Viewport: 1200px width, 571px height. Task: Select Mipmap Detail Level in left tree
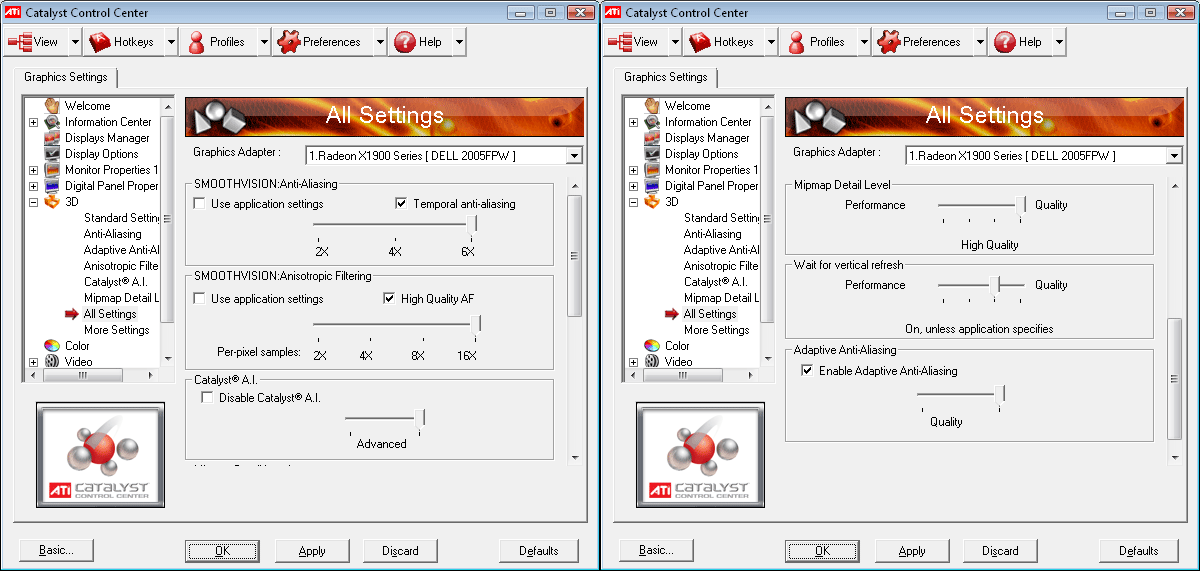point(121,298)
